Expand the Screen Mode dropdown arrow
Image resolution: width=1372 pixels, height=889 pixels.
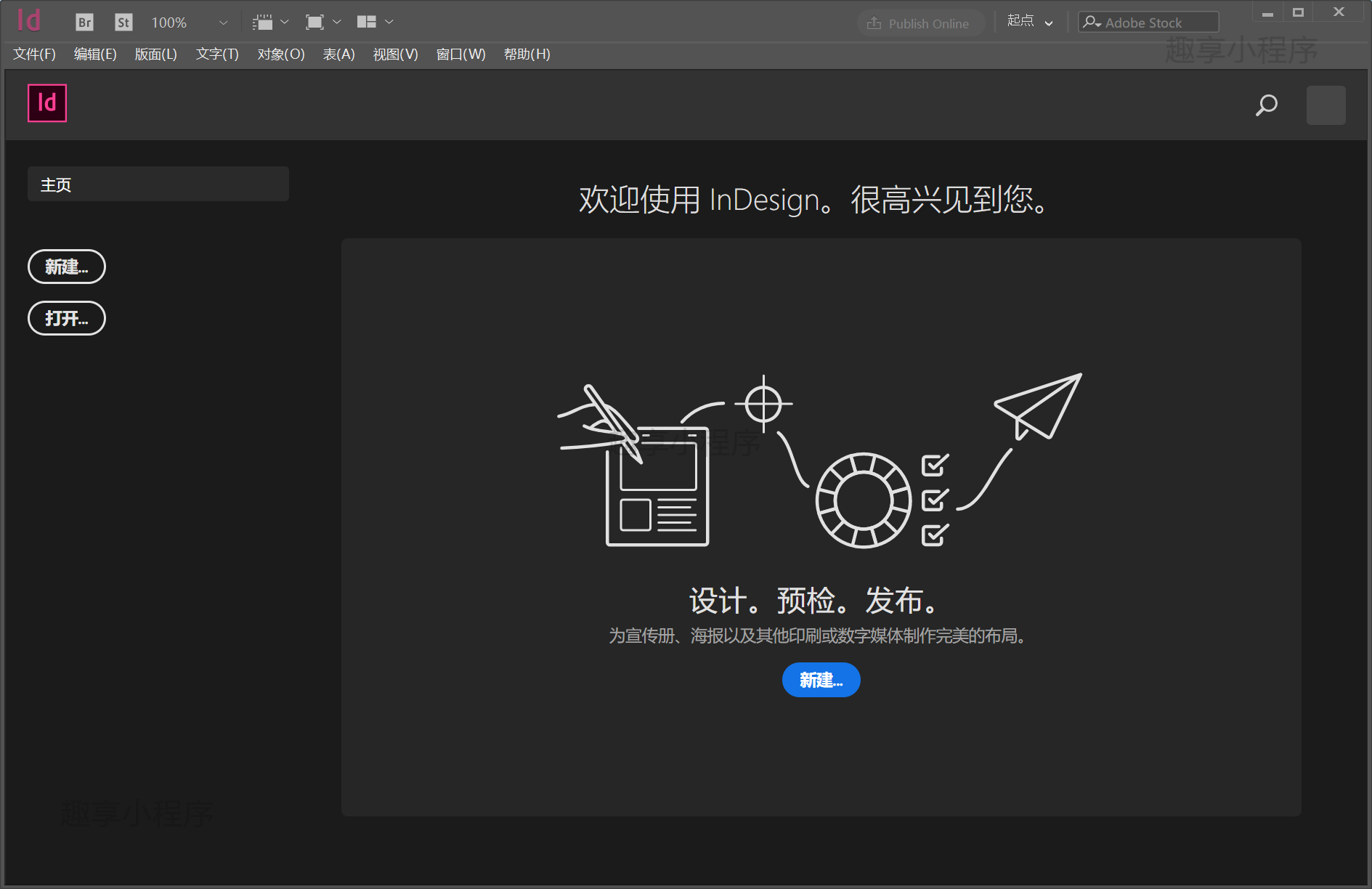[337, 23]
